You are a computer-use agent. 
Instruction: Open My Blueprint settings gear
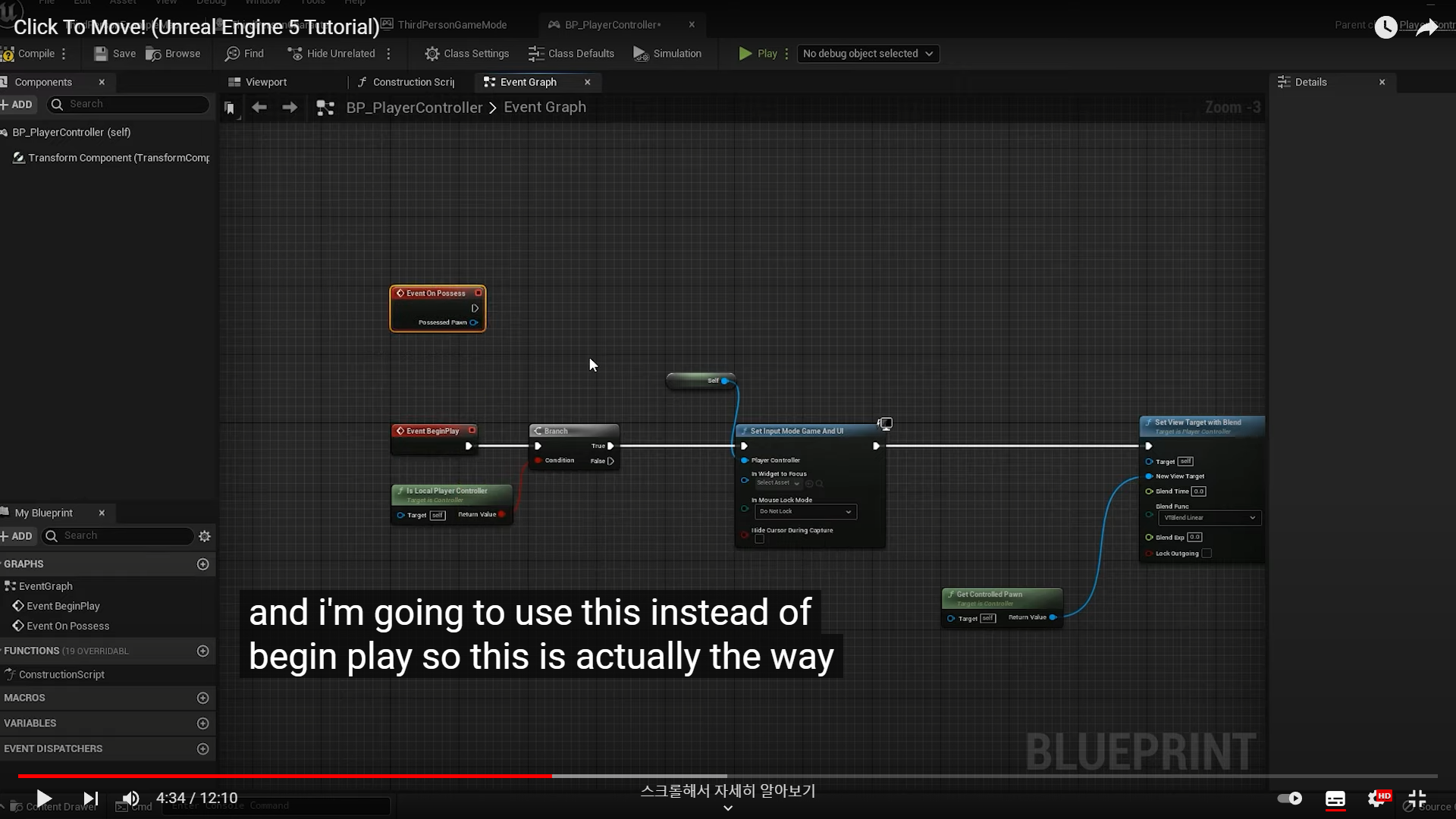(x=204, y=536)
